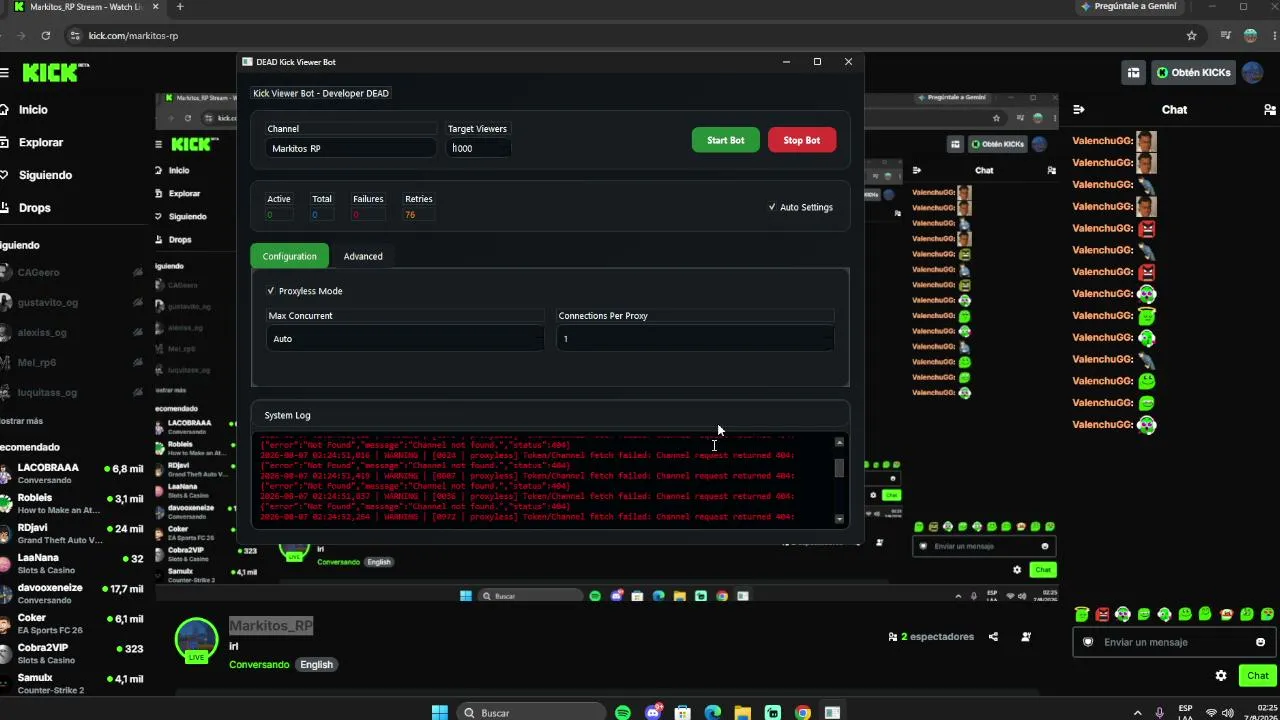1280x720 pixels.
Task: Click the System Log scrollbar thumb
Action: 839,468
